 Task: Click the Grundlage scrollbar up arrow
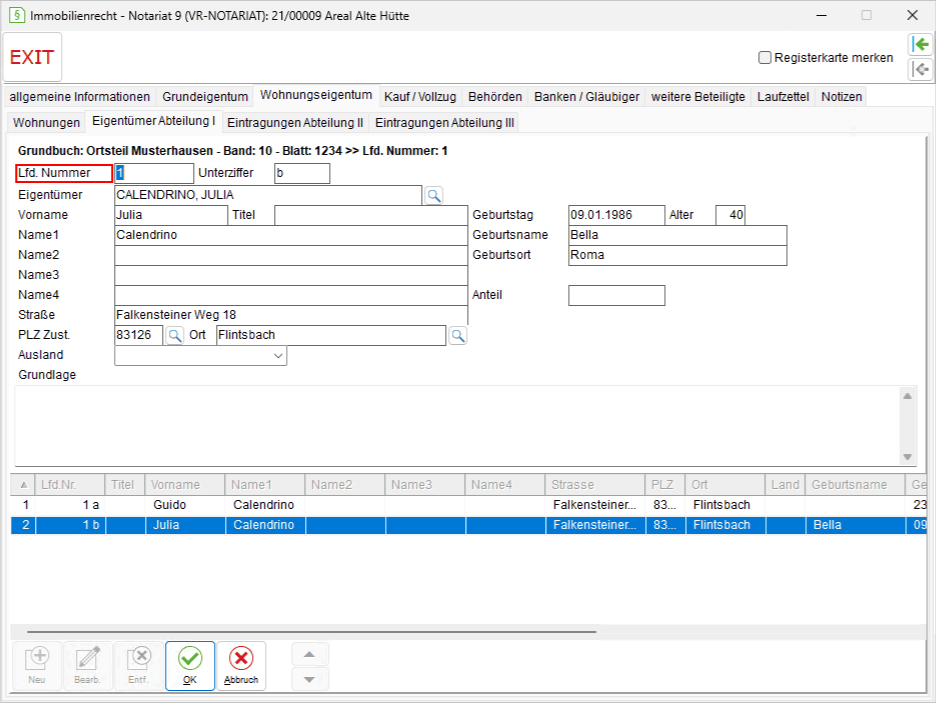pyautogui.click(x=907, y=396)
